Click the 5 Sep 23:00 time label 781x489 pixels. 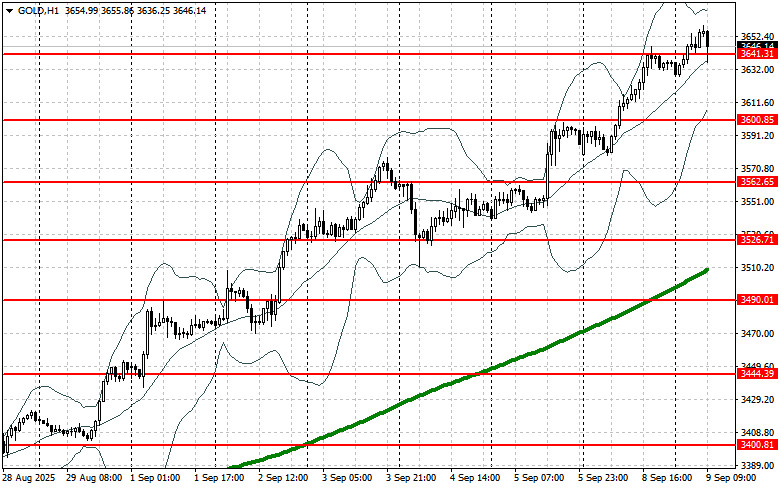(x=603, y=478)
